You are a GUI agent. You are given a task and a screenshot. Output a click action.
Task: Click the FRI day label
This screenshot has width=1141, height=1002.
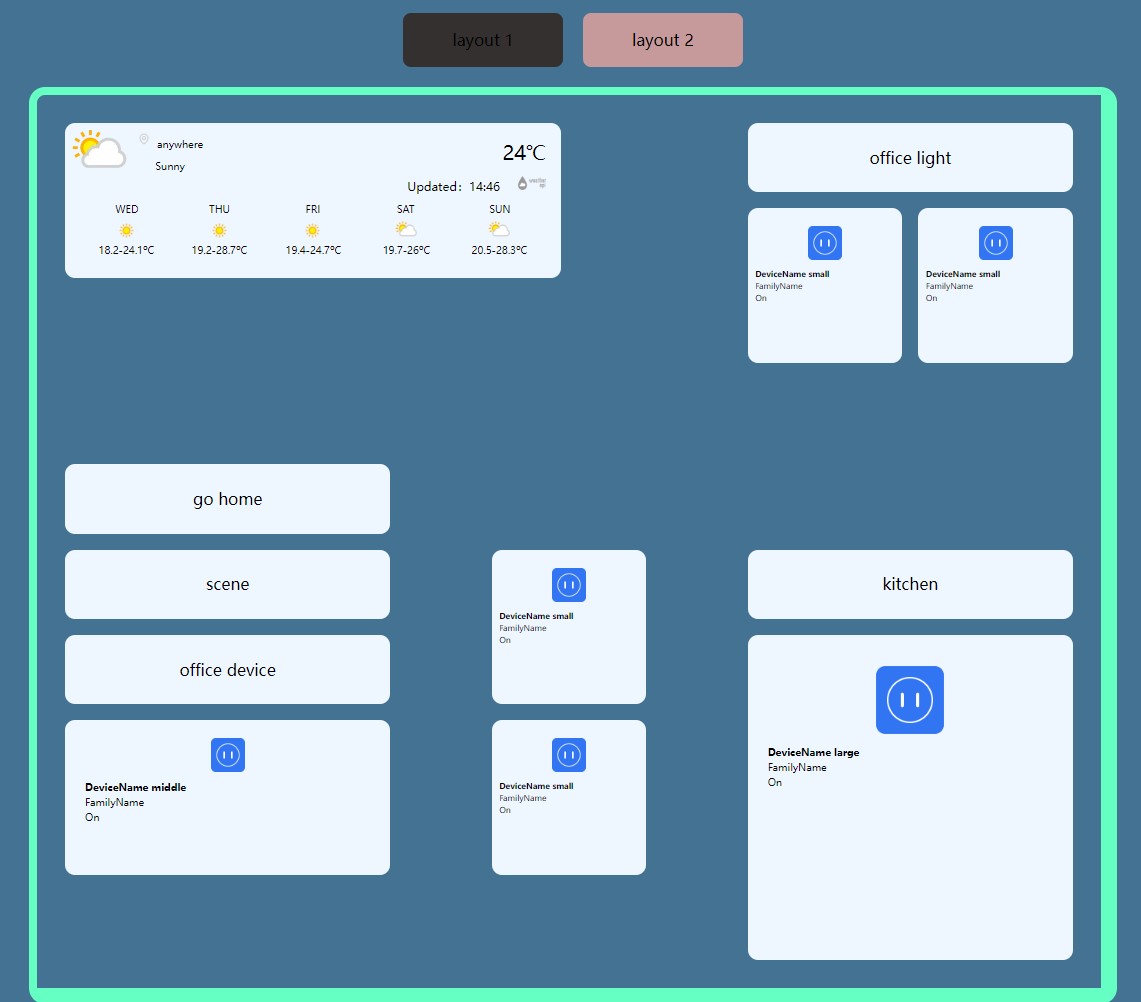312,209
